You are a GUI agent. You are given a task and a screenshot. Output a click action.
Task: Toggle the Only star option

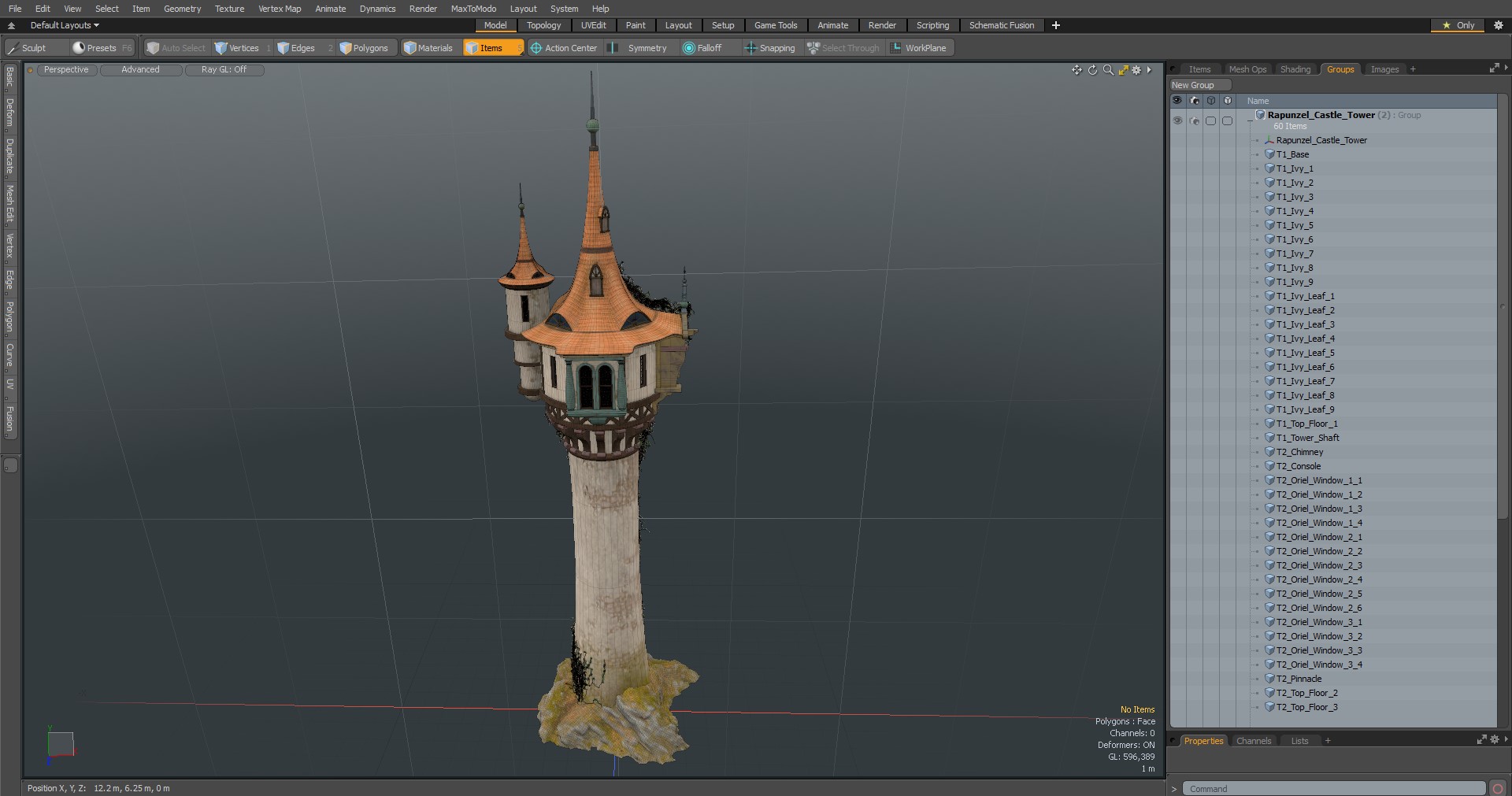[1458, 25]
